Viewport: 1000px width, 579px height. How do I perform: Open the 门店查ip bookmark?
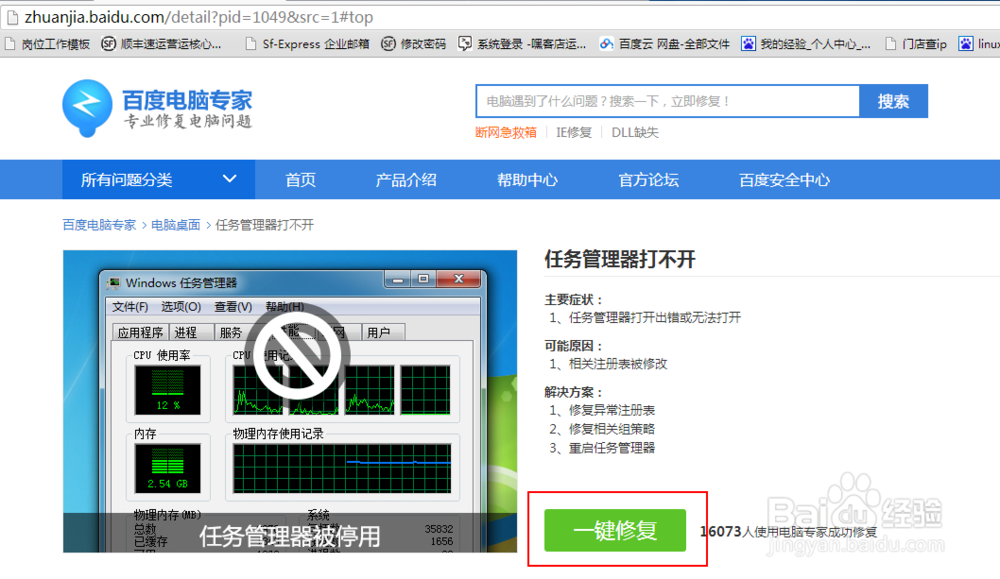click(916, 44)
